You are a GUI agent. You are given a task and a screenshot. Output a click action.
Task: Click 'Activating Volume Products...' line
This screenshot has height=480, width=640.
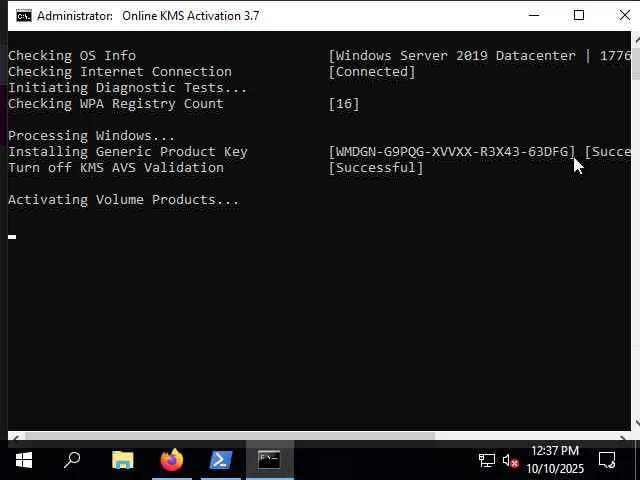click(x=123, y=200)
